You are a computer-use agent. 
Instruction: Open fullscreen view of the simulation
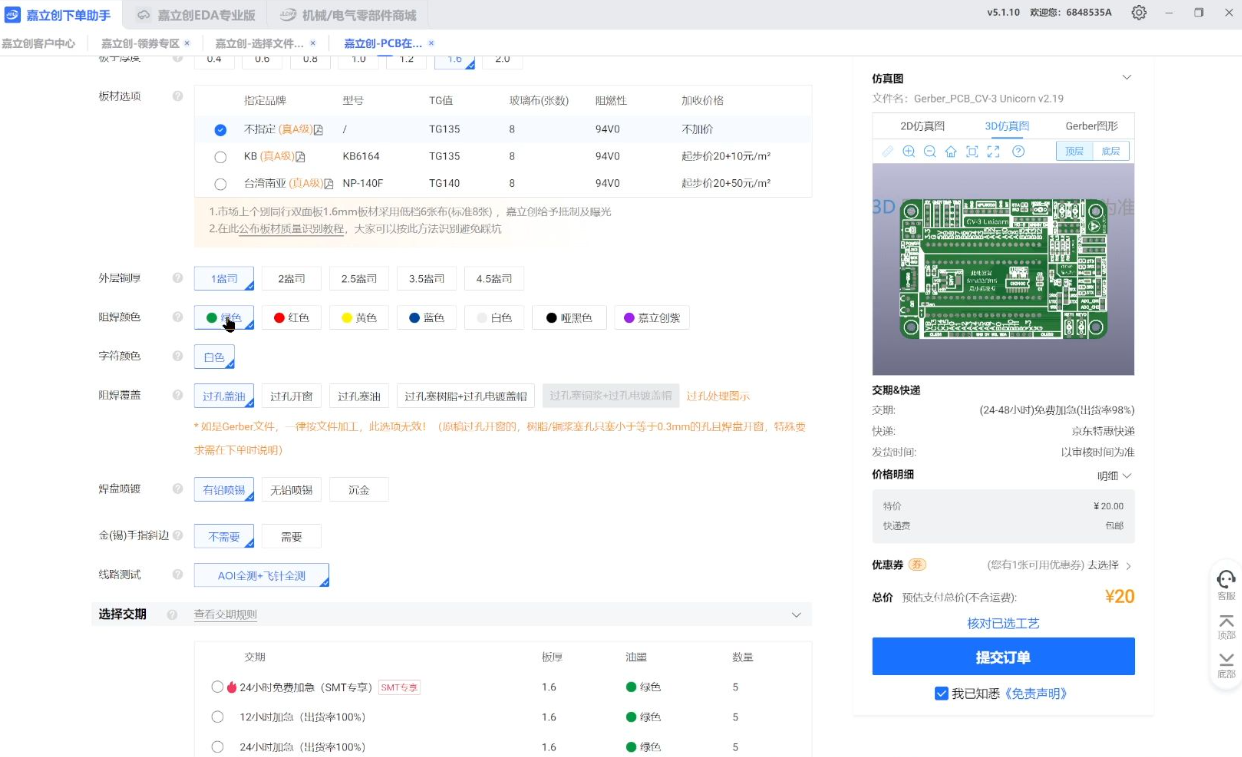[x=993, y=151]
